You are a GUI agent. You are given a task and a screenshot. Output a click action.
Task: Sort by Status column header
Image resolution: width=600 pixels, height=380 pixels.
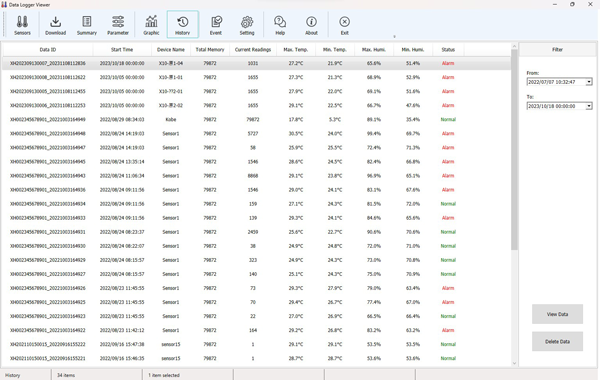tap(448, 49)
